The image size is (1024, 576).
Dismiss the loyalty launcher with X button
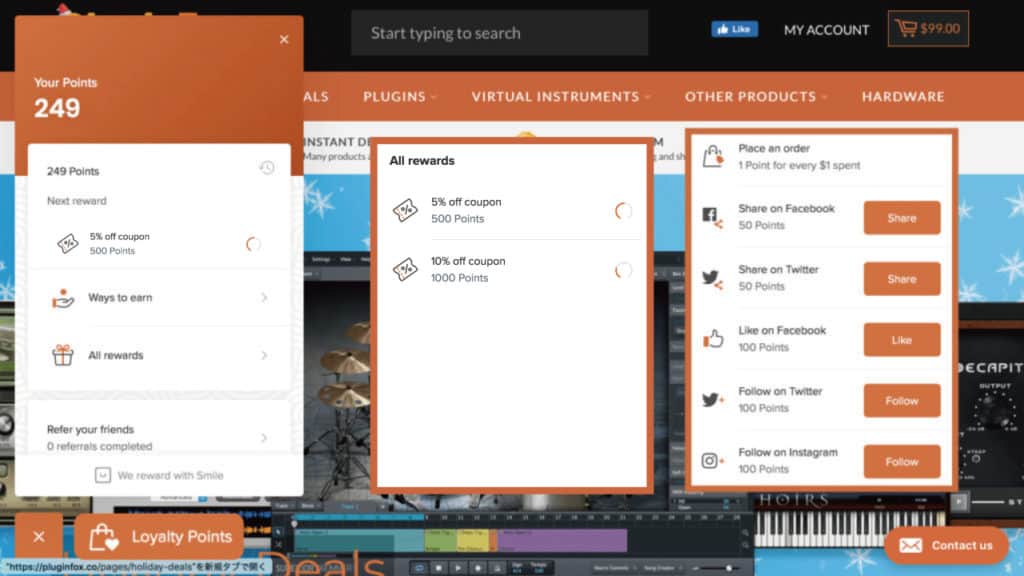pyautogui.click(x=39, y=537)
